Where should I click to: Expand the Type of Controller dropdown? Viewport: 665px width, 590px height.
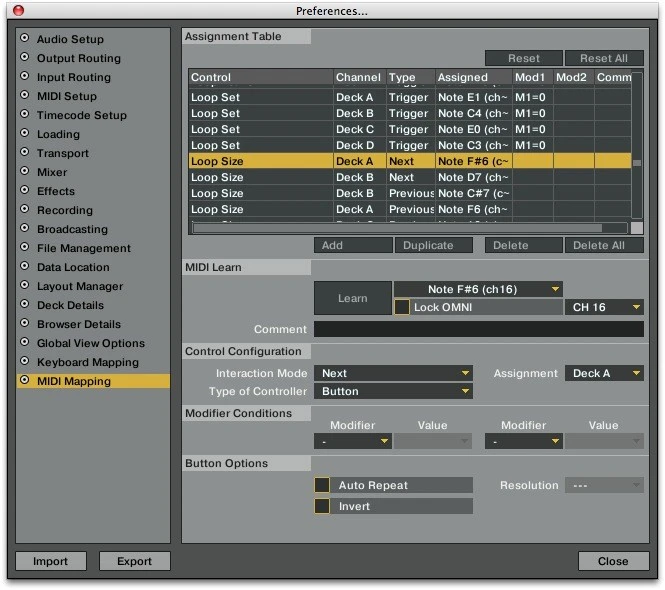click(394, 391)
